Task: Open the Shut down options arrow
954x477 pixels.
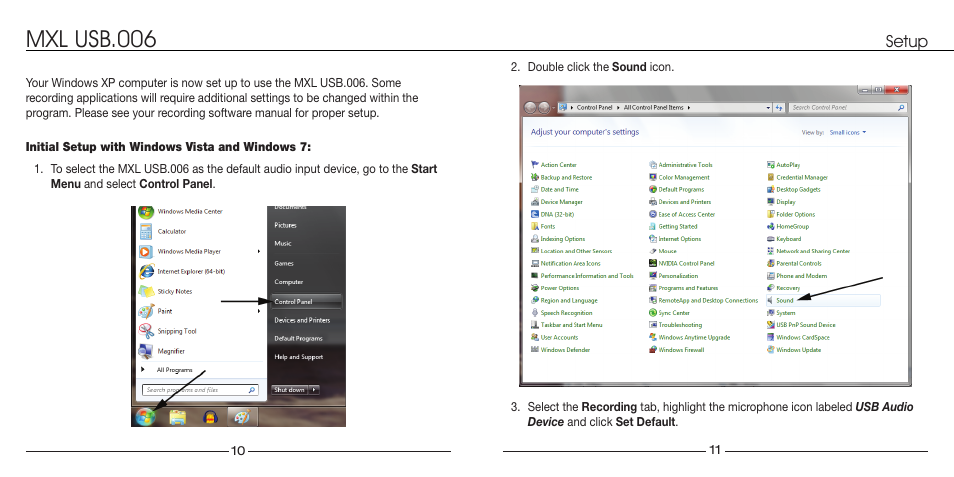Action: pos(314,390)
